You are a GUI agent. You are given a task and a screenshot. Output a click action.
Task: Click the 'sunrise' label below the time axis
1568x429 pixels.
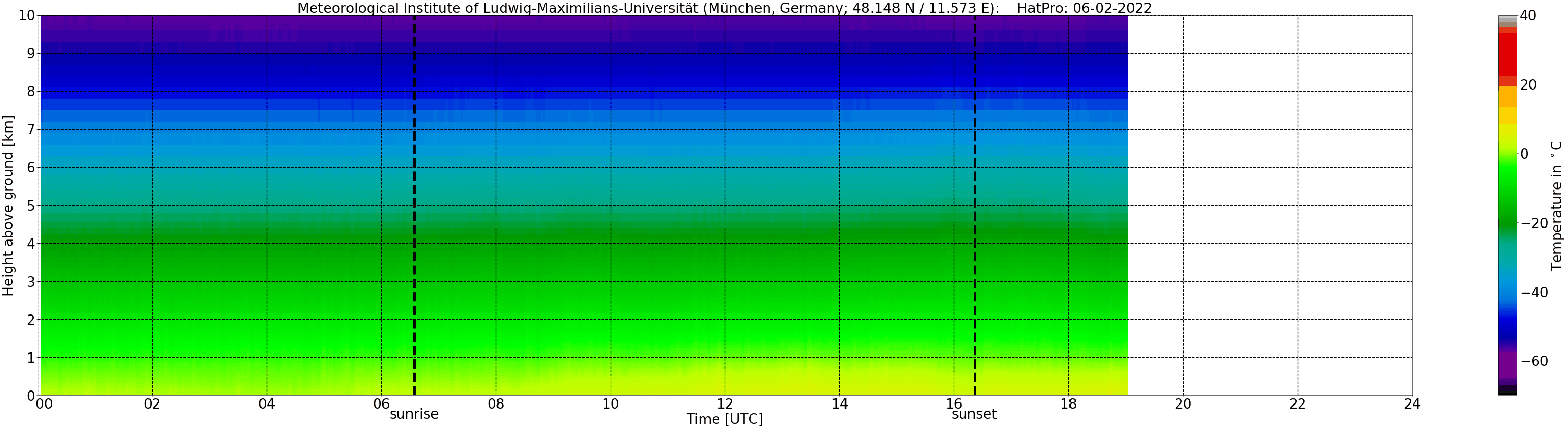click(x=414, y=414)
